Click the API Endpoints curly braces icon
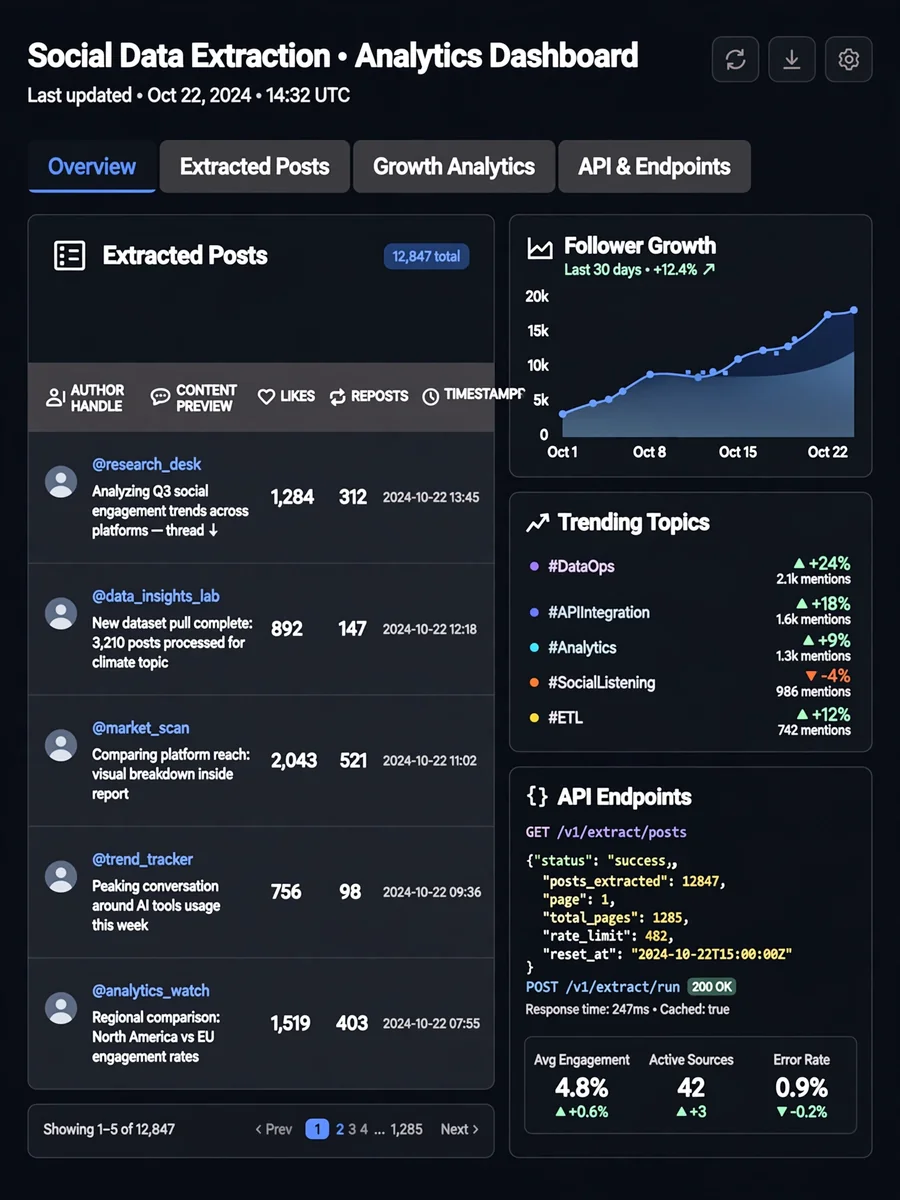900x1200 pixels. [537, 797]
